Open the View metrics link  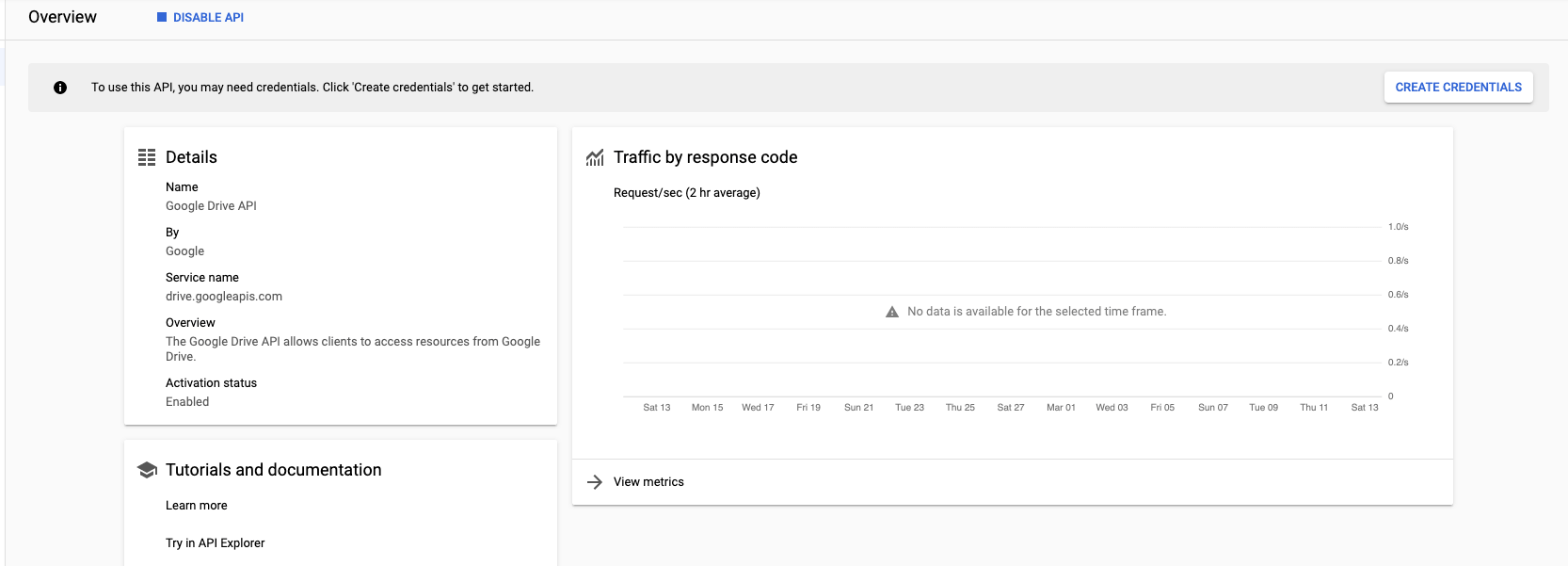648,482
